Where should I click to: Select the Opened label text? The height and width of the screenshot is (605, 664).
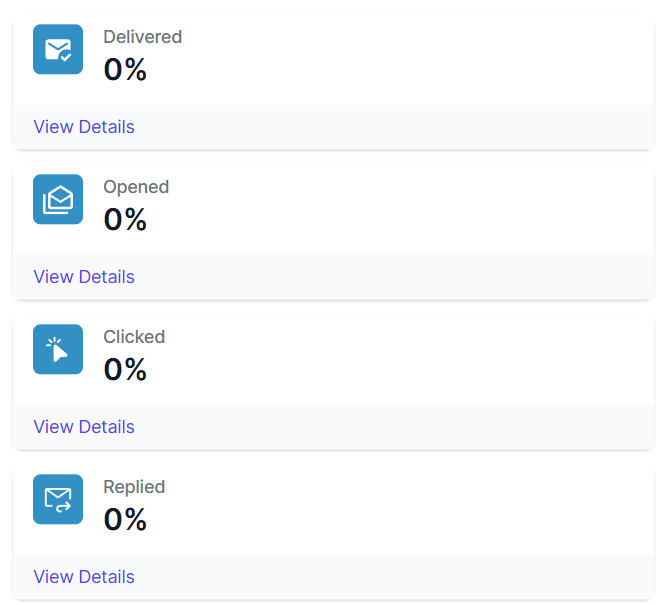pos(136,187)
